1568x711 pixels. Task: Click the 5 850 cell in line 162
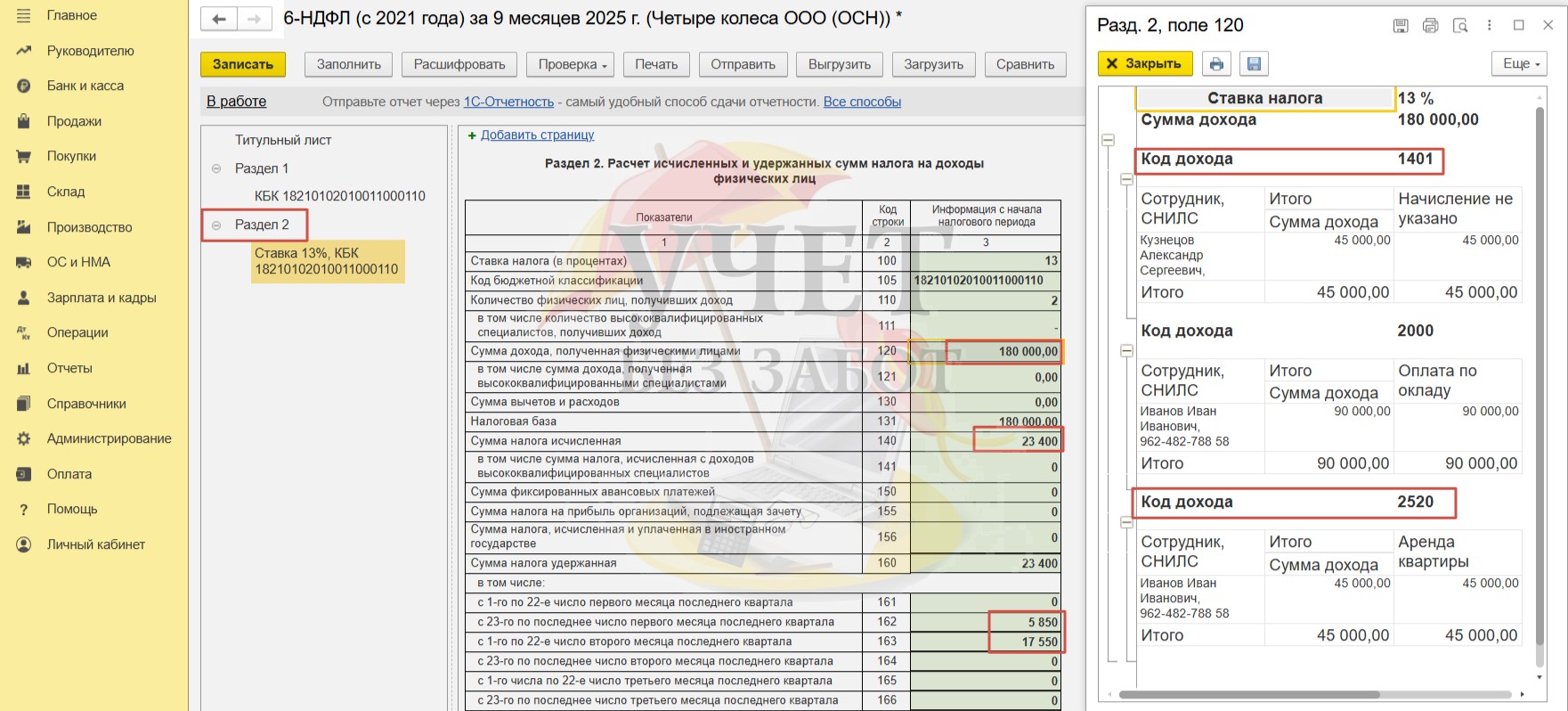tap(987, 622)
